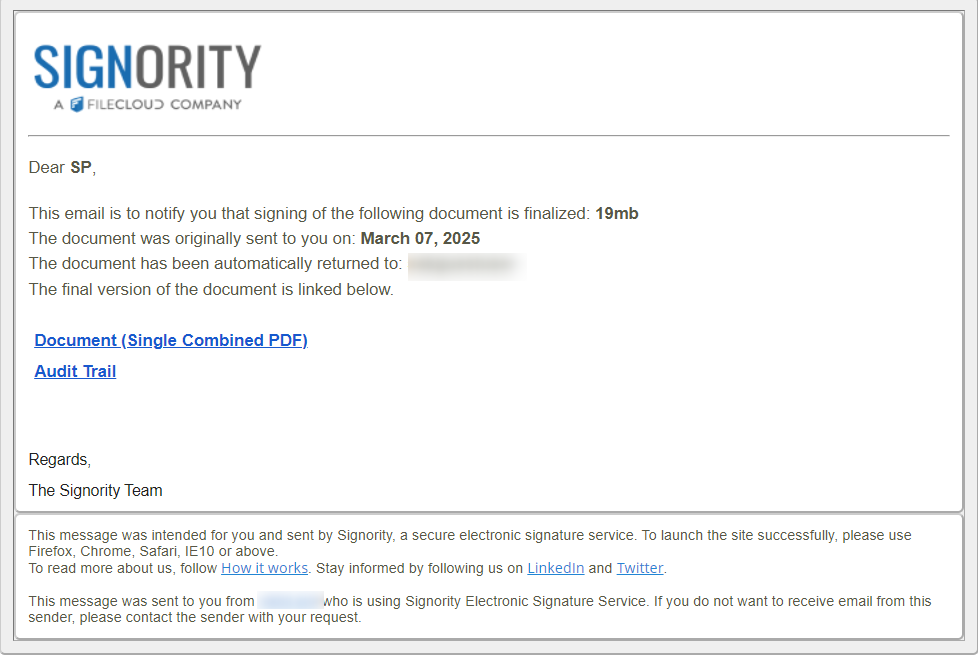The image size is (978, 655).
Task: Click the Signority Team signature line
Action: point(95,491)
